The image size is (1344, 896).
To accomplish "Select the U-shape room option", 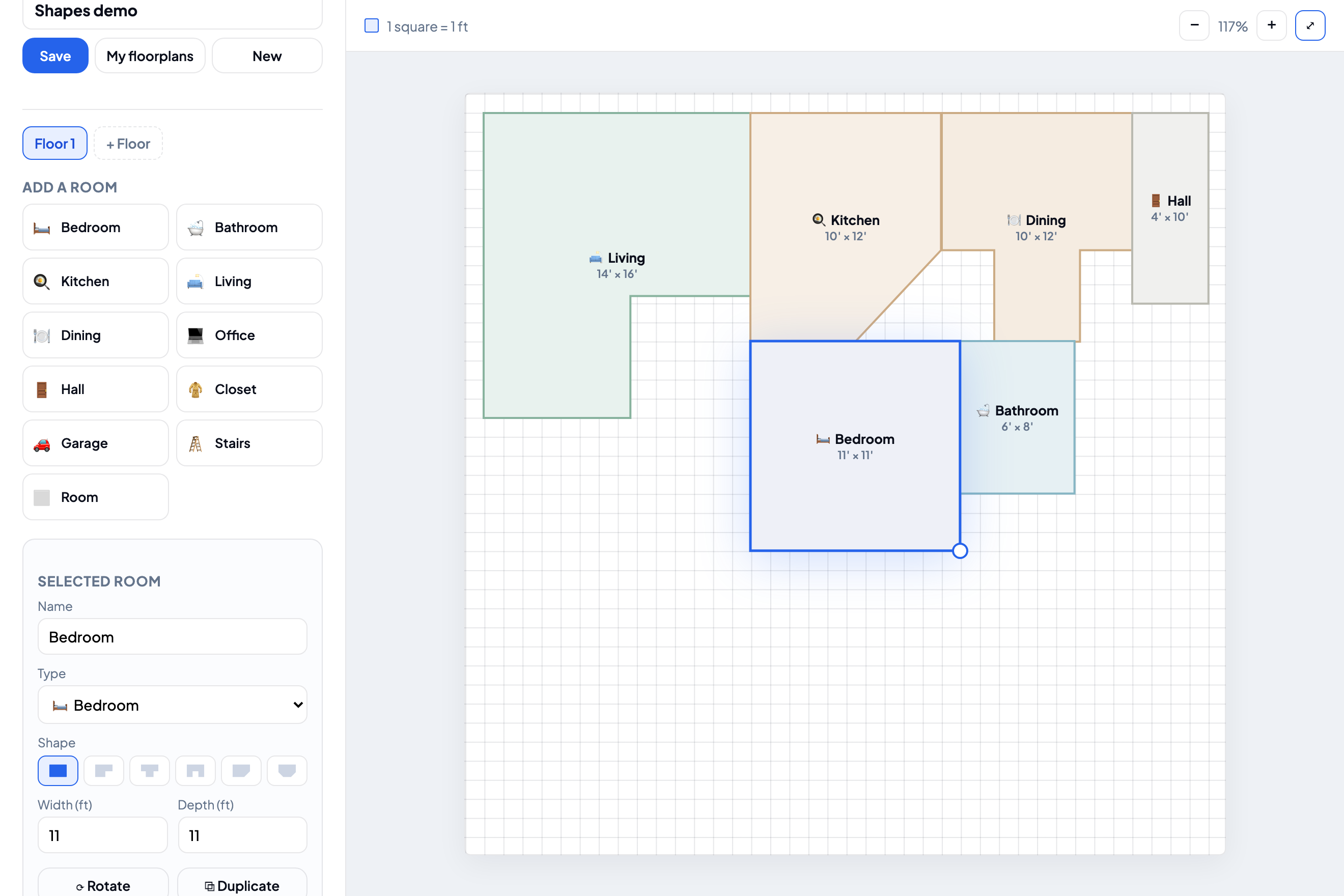I will [x=195, y=770].
